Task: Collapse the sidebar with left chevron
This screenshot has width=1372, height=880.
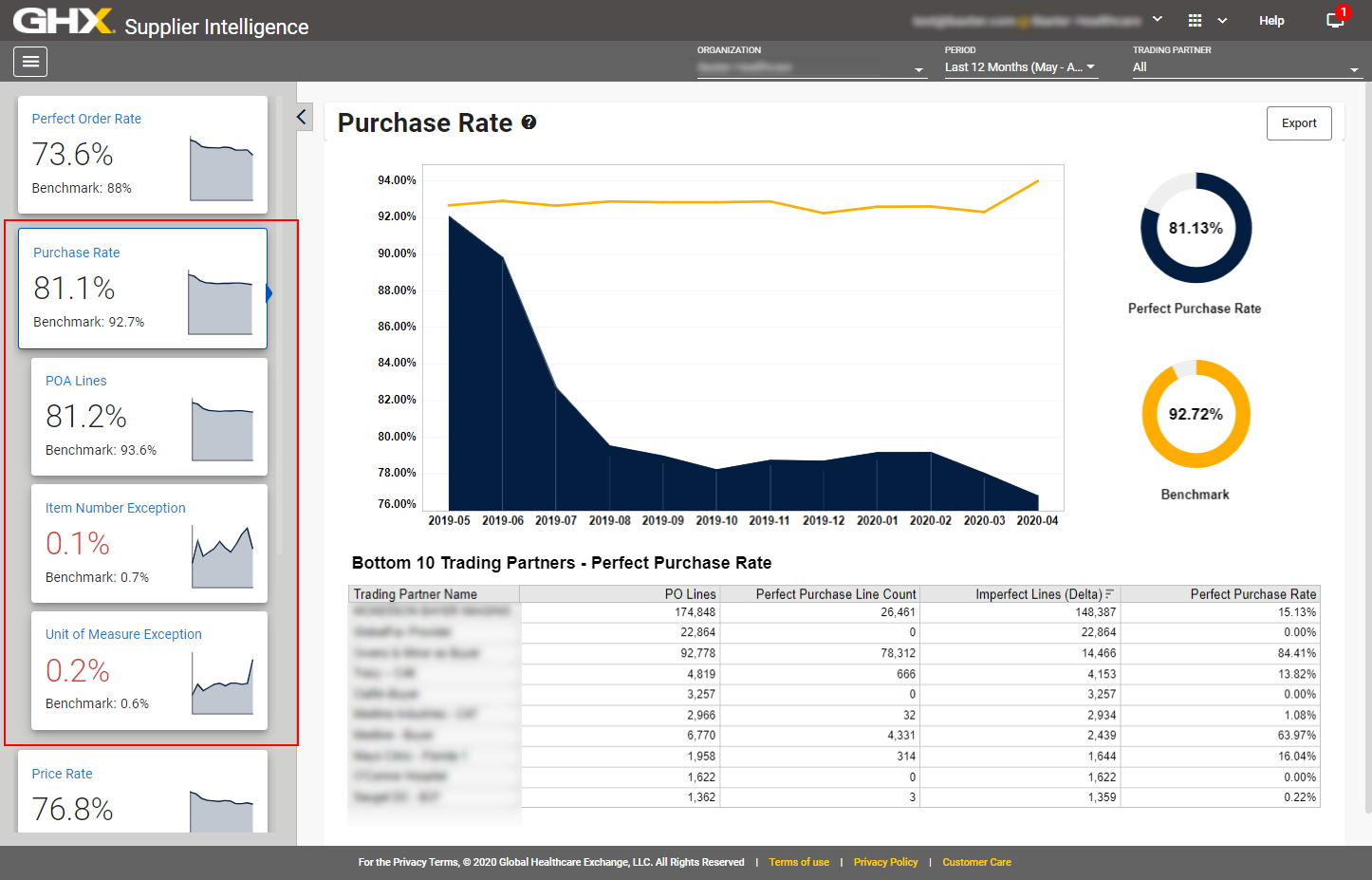Action: click(x=303, y=117)
